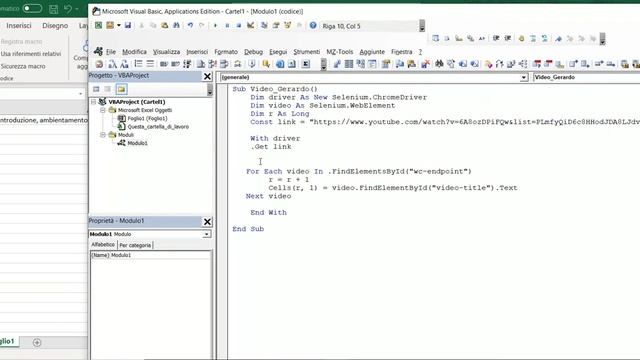
Task: Open the Project Explorer toolbar icon
Action: (x=264, y=26)
